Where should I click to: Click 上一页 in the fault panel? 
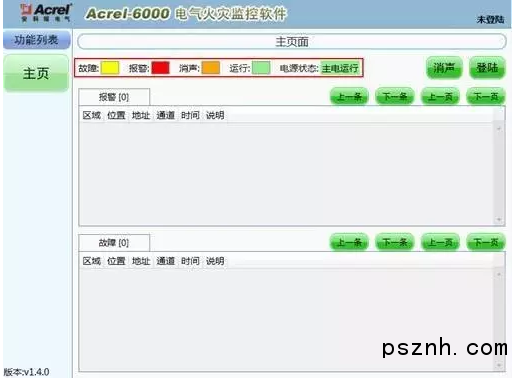point(440,242)
